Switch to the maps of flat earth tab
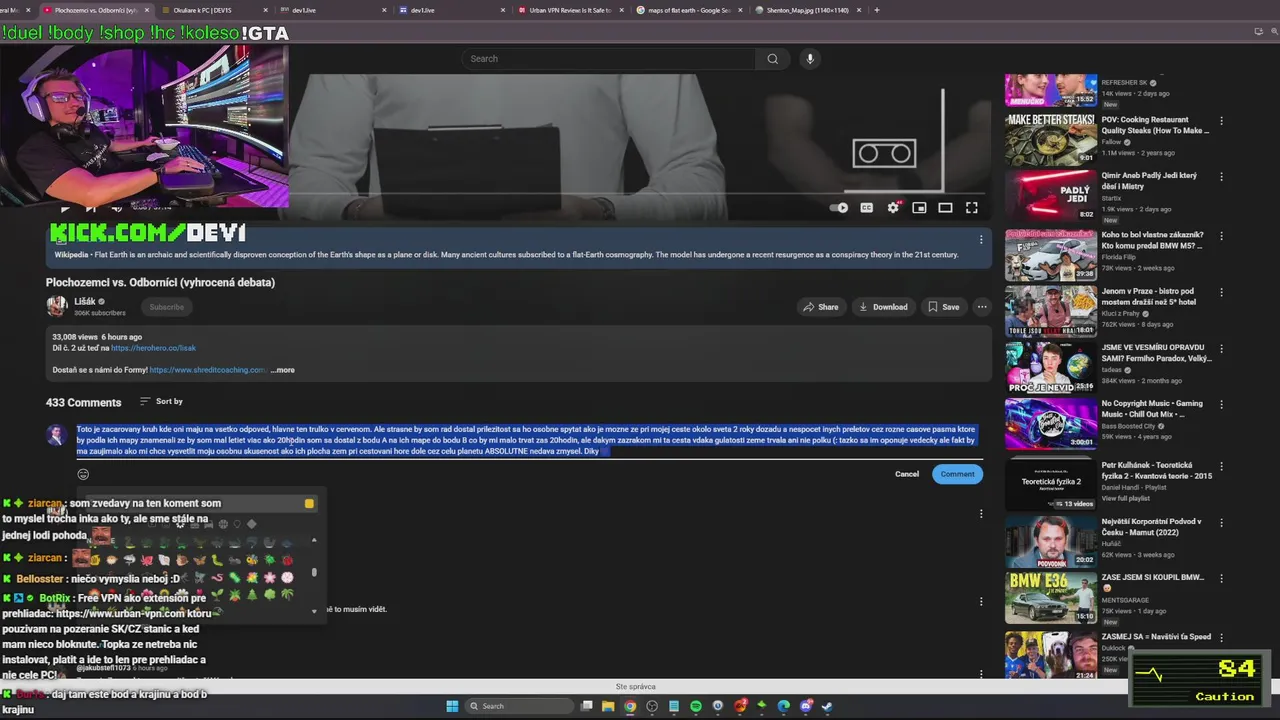Screen dimensions: 1280x720 click(689, 10)
